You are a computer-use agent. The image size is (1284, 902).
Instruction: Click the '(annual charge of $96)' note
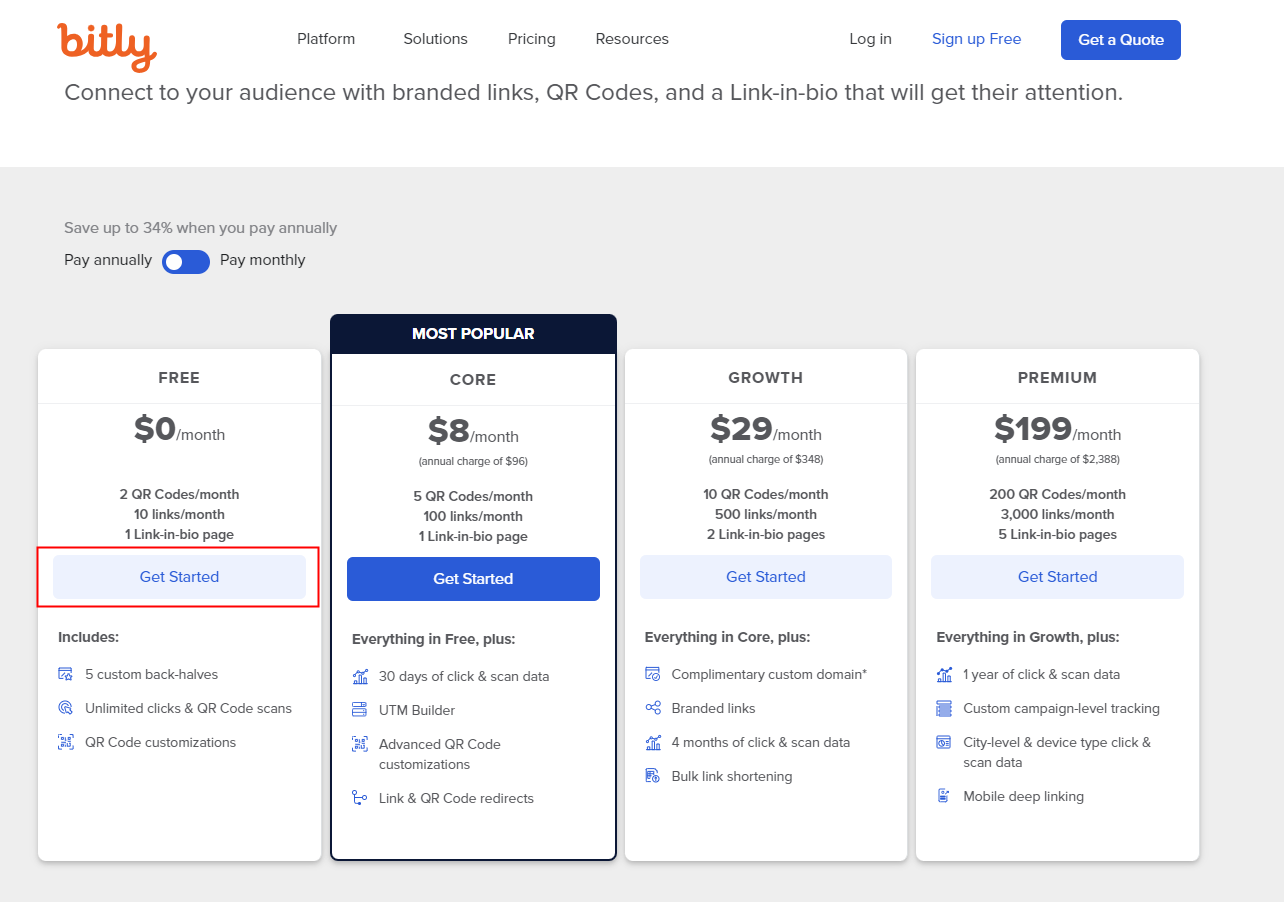pyautogui.click(x=473, y=462)
